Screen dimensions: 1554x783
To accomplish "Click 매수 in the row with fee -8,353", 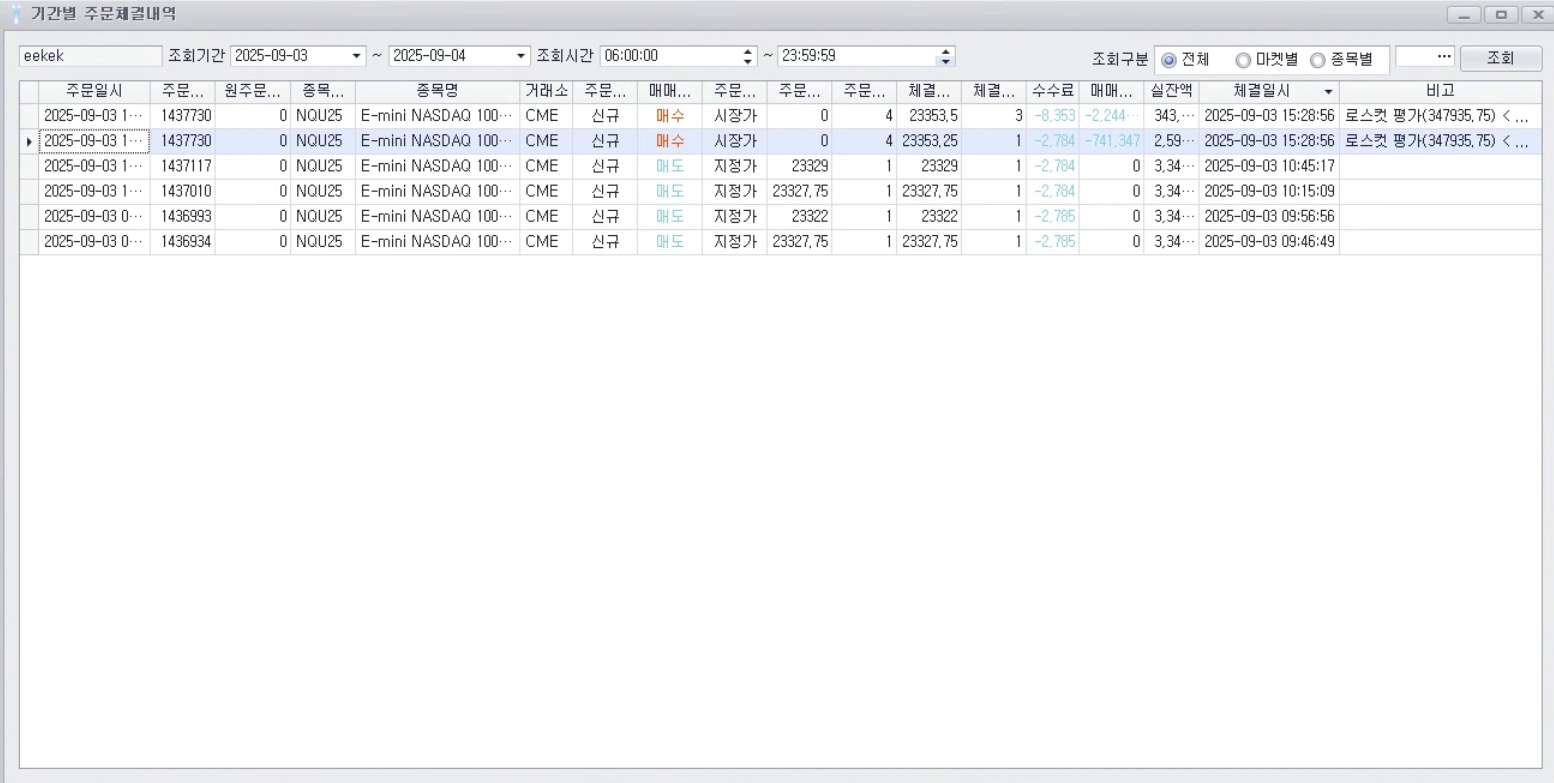I will [x=670, y=116].
